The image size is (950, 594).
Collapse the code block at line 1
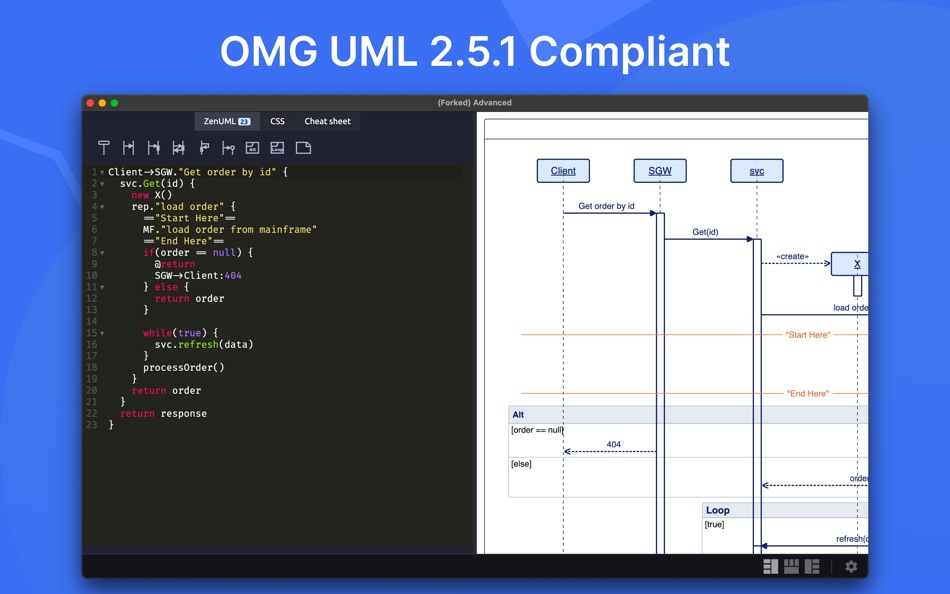[x=102, y=173]
